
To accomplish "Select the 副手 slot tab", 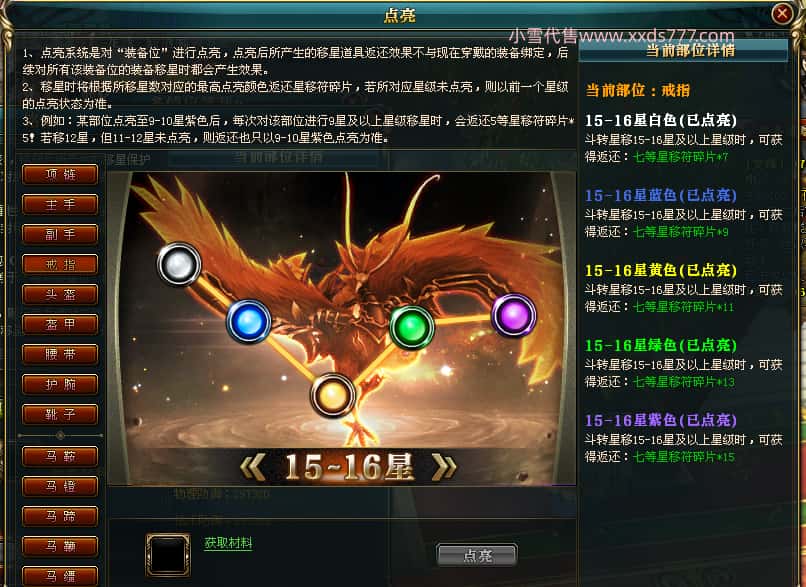I will 60,234.
